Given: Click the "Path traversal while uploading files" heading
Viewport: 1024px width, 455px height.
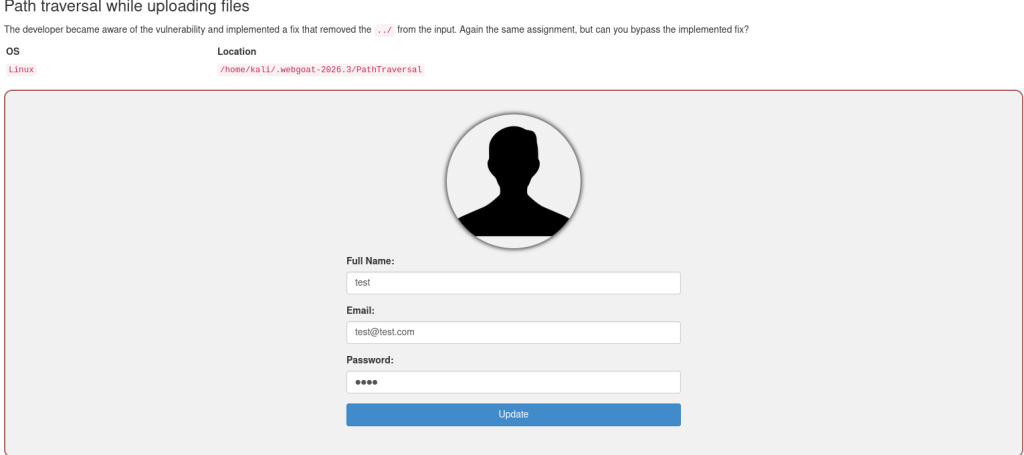Looking at the screenshot, I should click(127, 7).
